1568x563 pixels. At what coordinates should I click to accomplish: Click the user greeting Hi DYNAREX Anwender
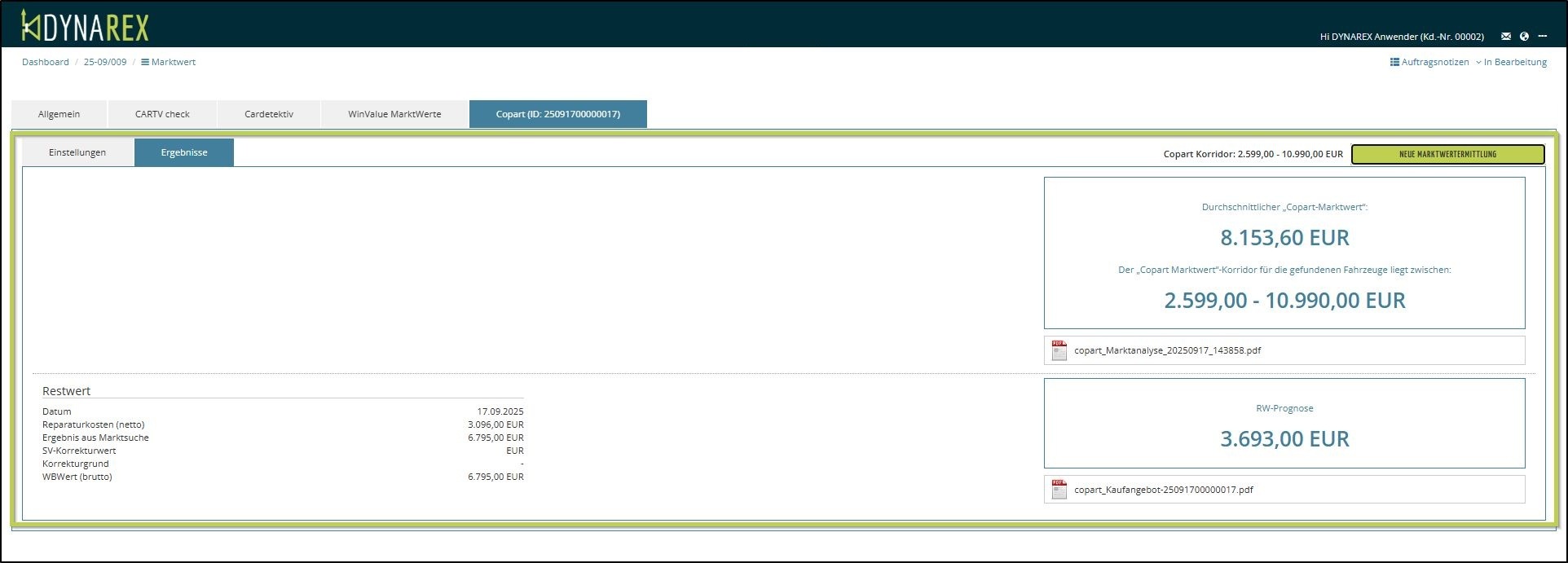tap(1402, 37)
